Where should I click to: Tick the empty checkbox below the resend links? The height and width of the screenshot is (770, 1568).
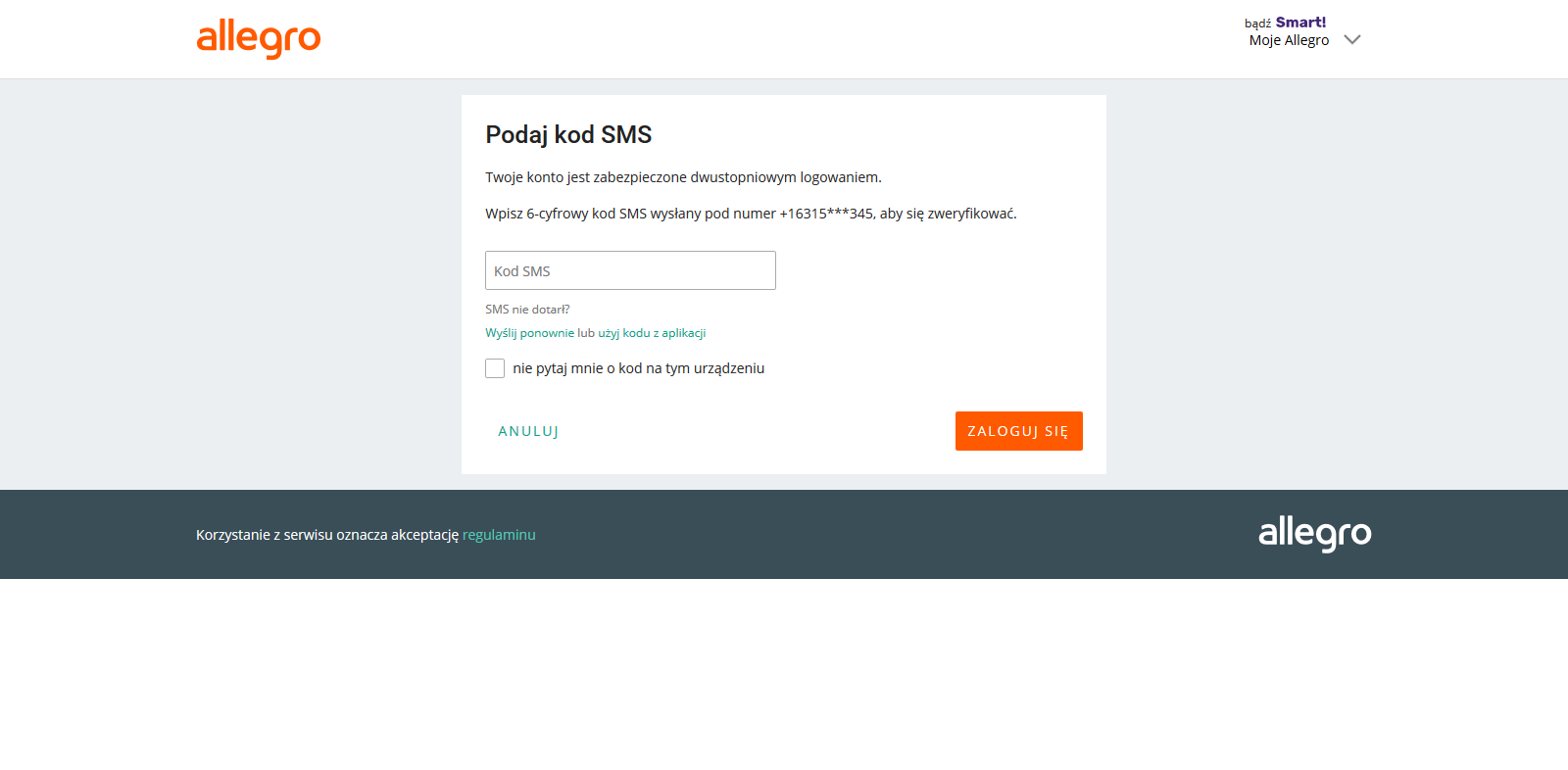point(495,368)
